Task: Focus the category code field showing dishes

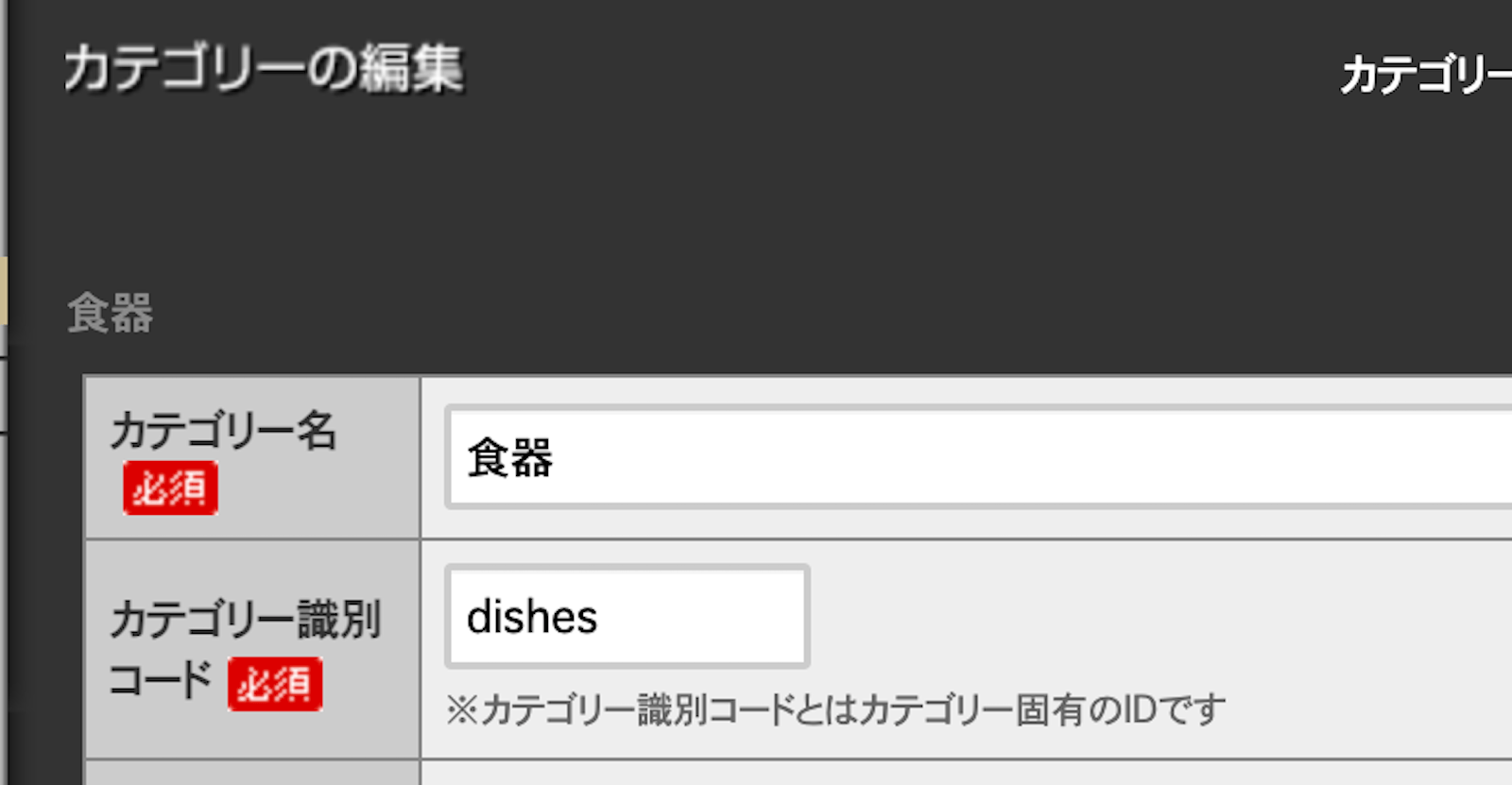Action: [x=627, y=617]
